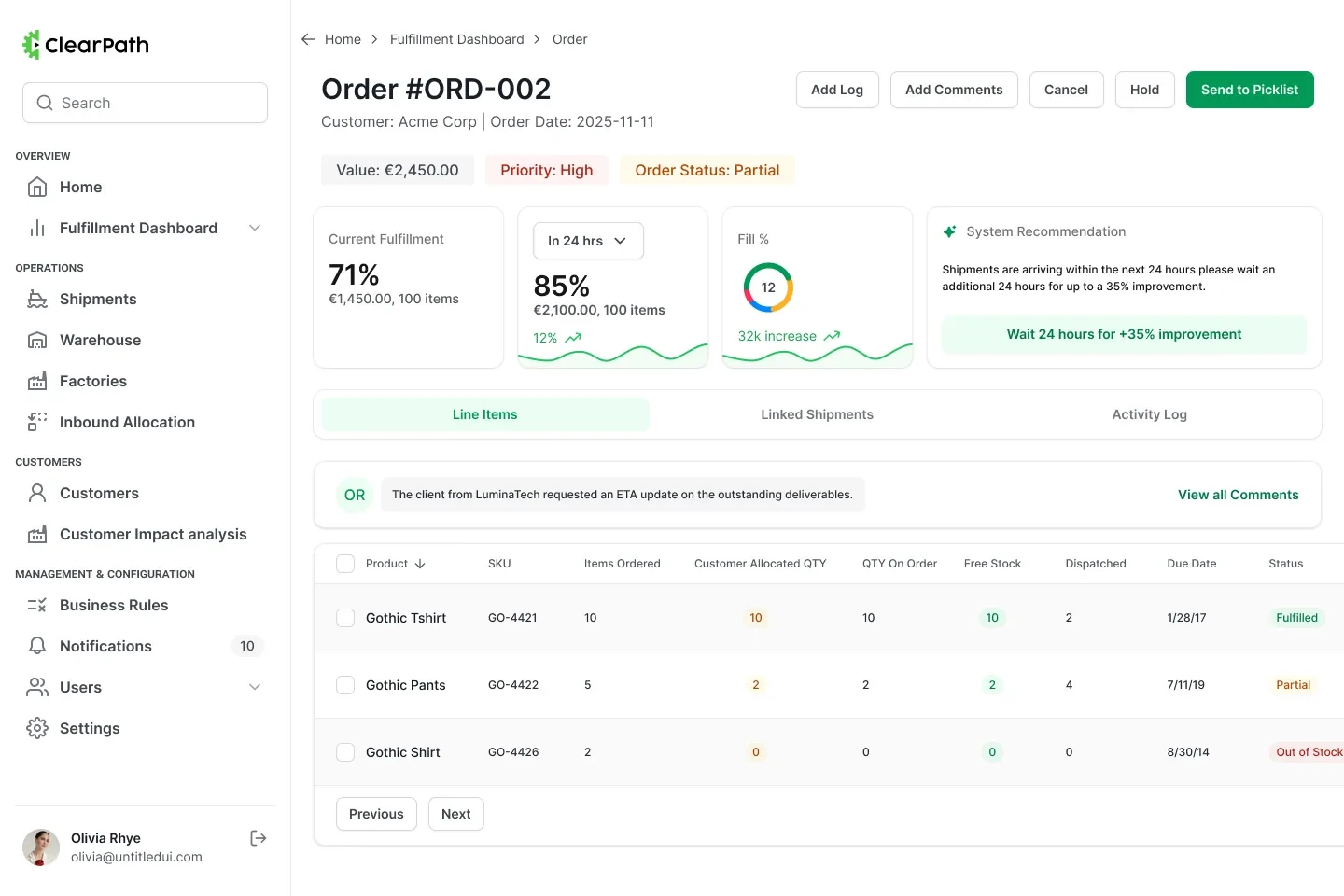
Task: Toggle the select-all checkbox in table header
Action: 345,564
